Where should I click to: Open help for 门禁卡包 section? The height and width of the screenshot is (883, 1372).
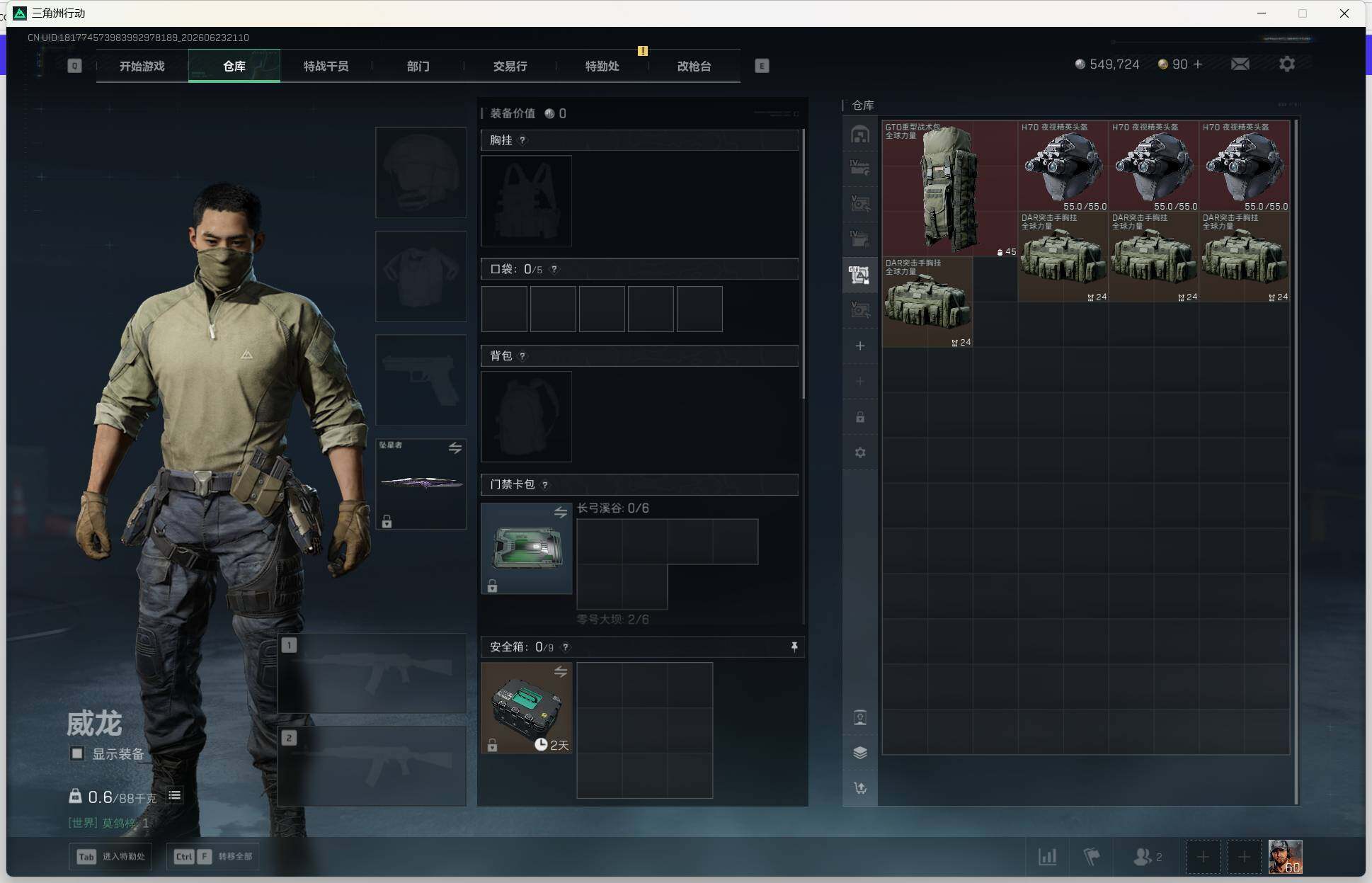click(544, 485)
